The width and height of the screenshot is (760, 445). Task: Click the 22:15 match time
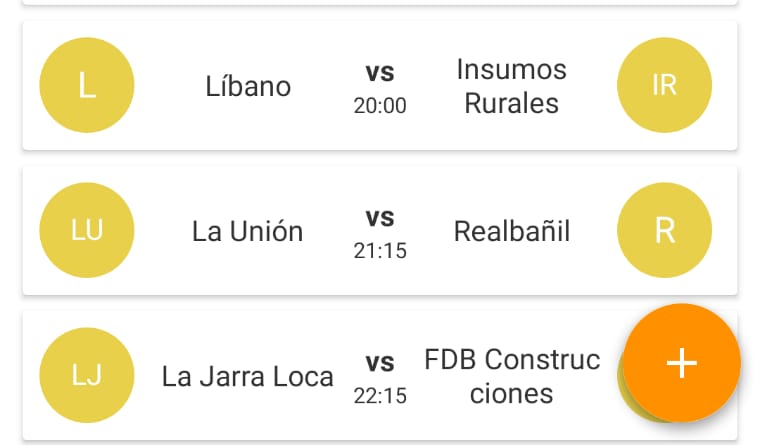pos(380,396)
